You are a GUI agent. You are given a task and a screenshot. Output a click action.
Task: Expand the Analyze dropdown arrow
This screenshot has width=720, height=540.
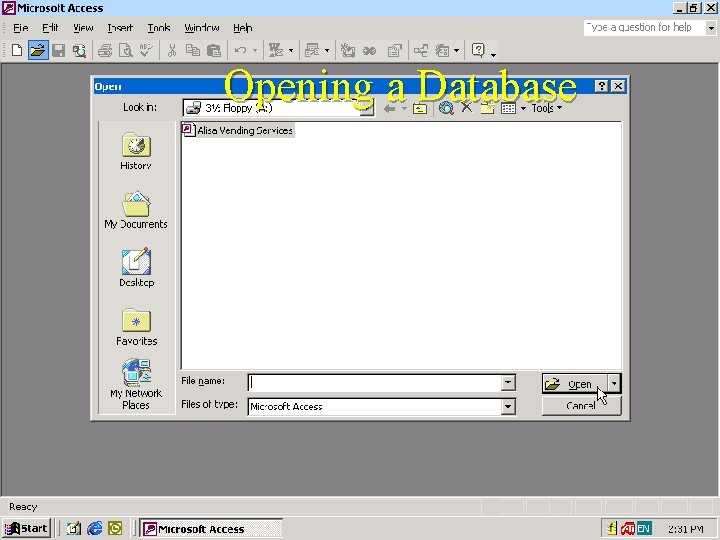(x=327, y=51)
